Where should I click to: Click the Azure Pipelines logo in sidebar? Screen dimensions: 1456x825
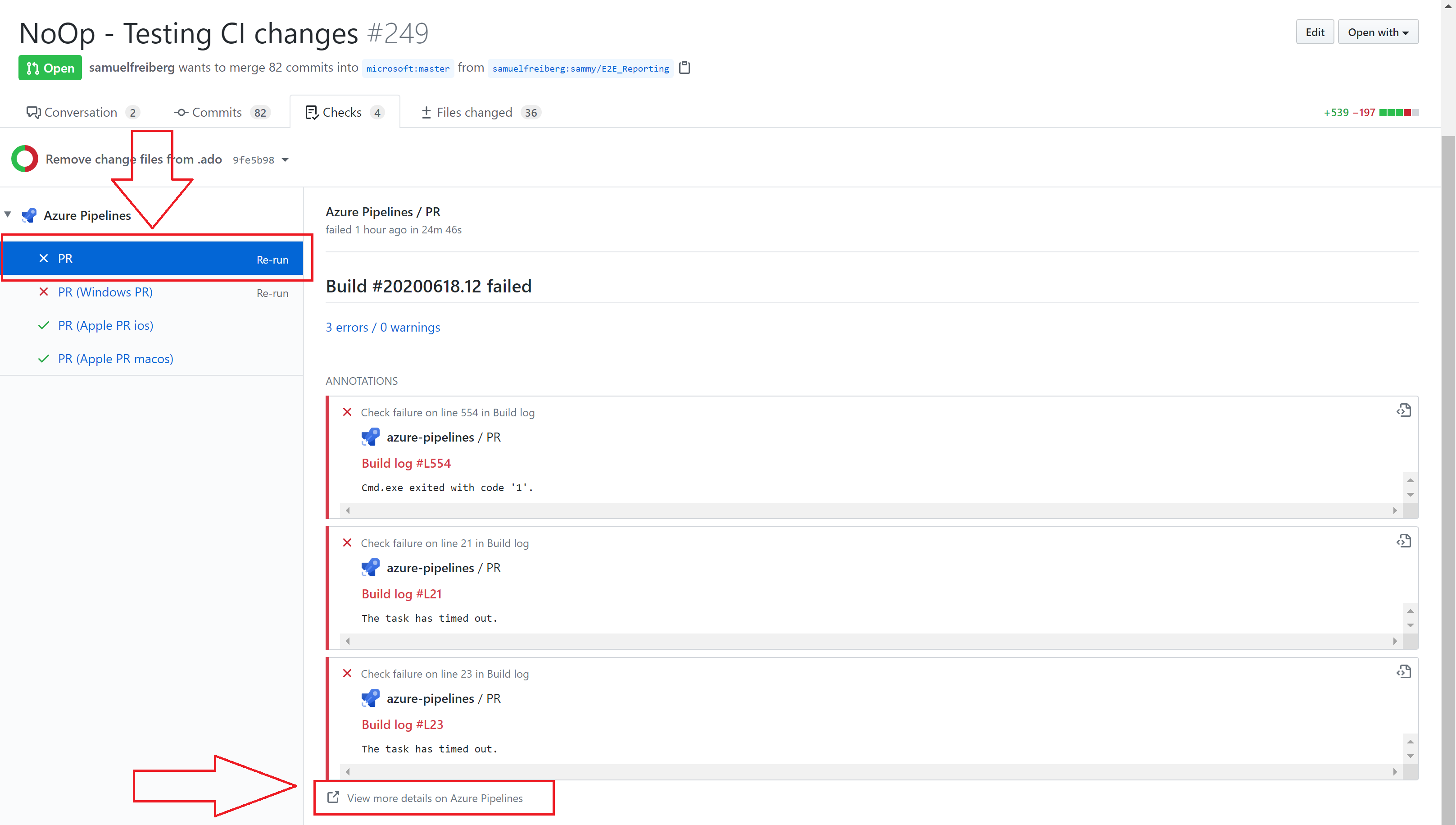29,215
